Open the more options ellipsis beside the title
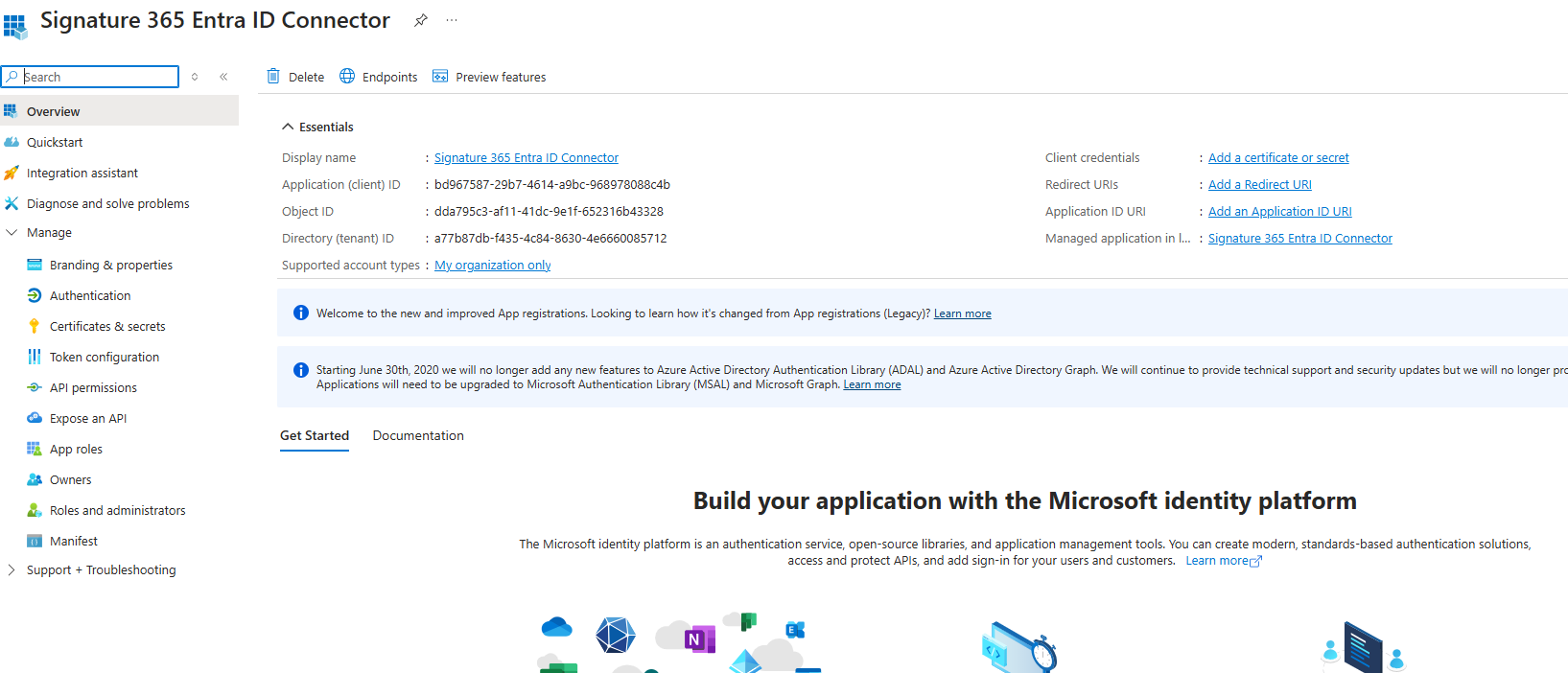The width and height of the screenshot is (1568, 673). [452, 20]
